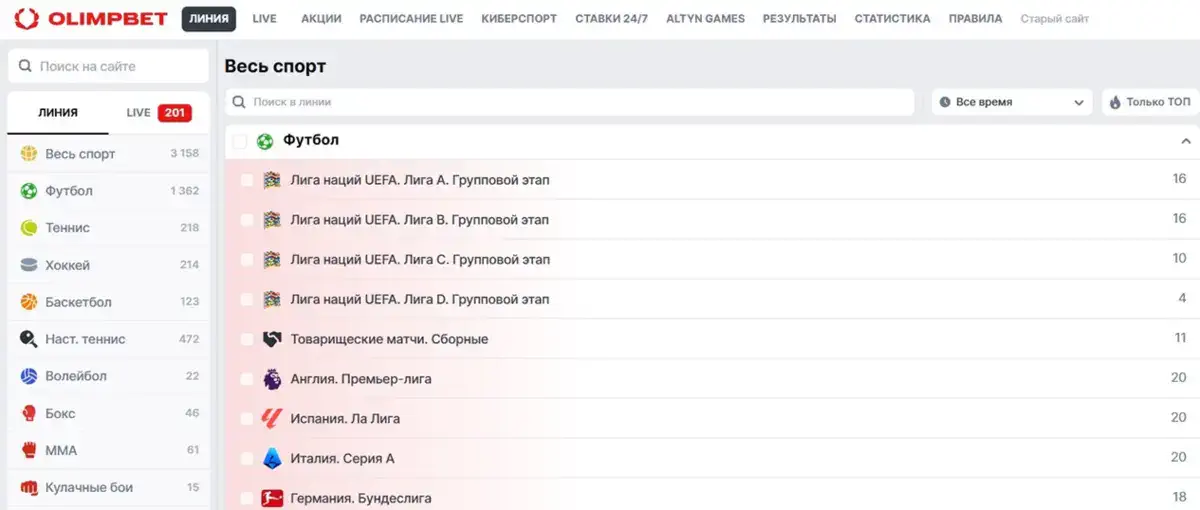The image size is (1200, 510).
Task: Check Лига наций UEFA Лига D checkbox
Action: (247, 300)
